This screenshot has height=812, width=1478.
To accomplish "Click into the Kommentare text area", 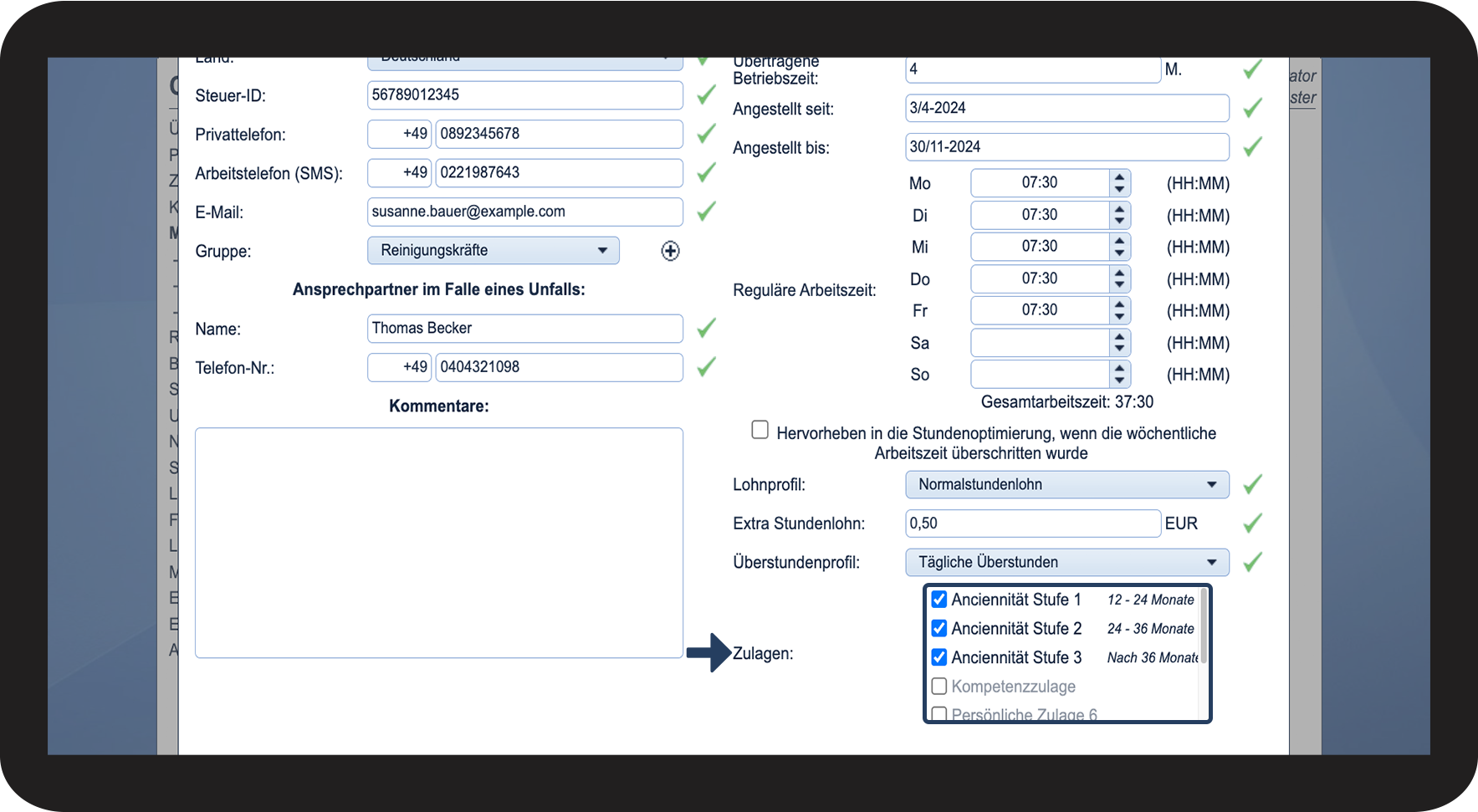I will (438, 543).
